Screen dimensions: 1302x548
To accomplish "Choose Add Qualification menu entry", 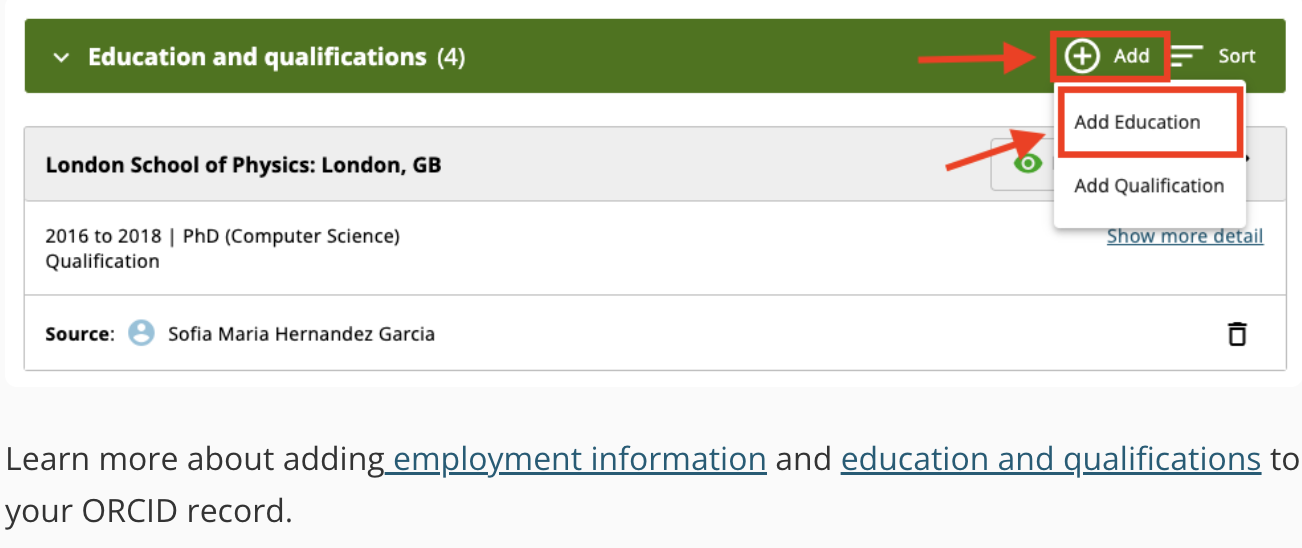I will [x=1149, y=185].
